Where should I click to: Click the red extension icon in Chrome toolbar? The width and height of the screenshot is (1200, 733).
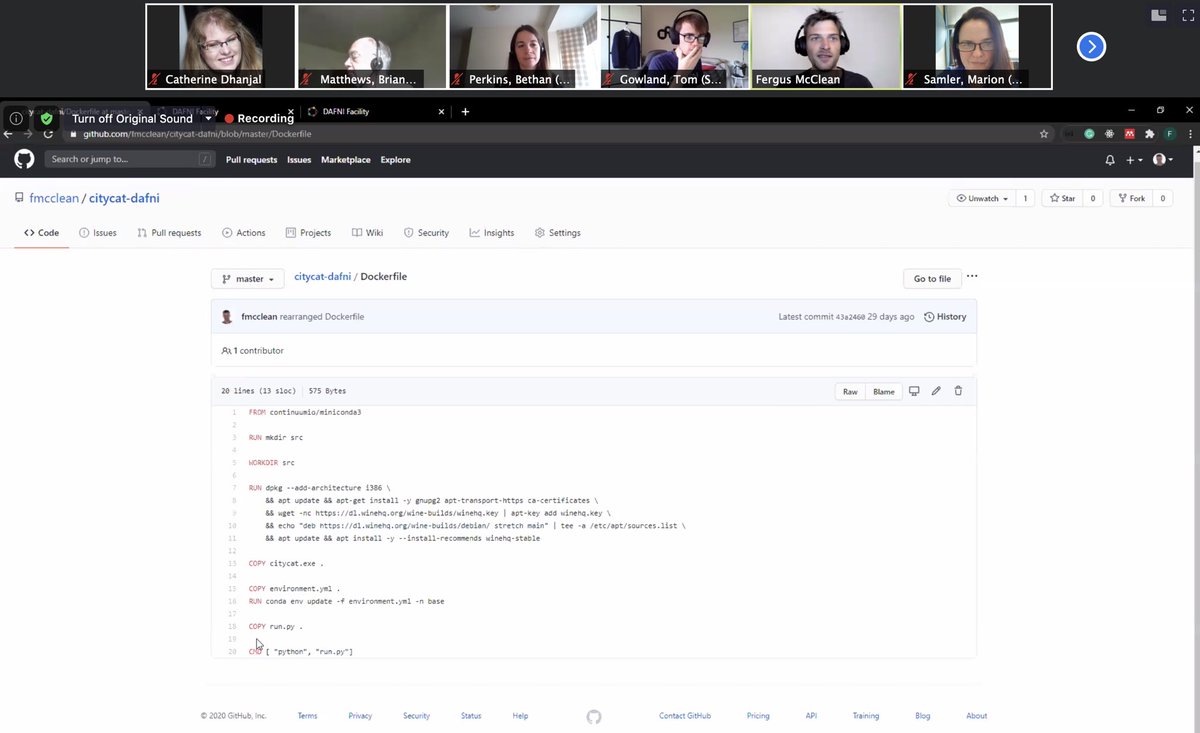click(1130, 134)
